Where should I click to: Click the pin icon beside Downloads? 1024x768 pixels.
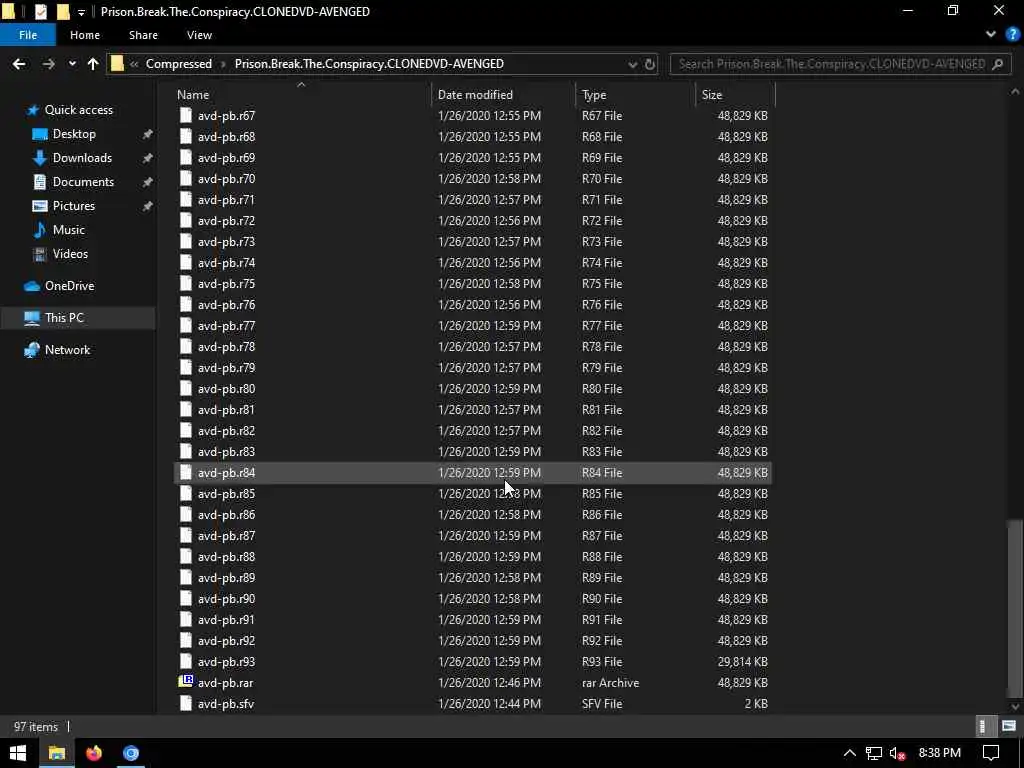coord(148,158)
